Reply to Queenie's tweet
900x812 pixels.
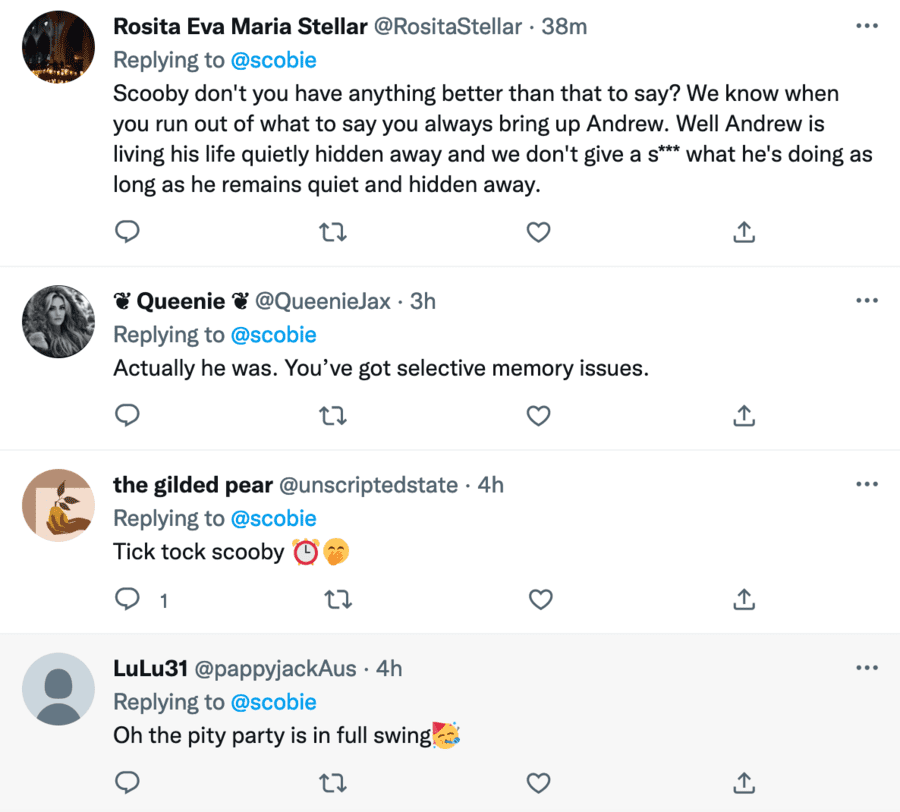pos(127,415)
